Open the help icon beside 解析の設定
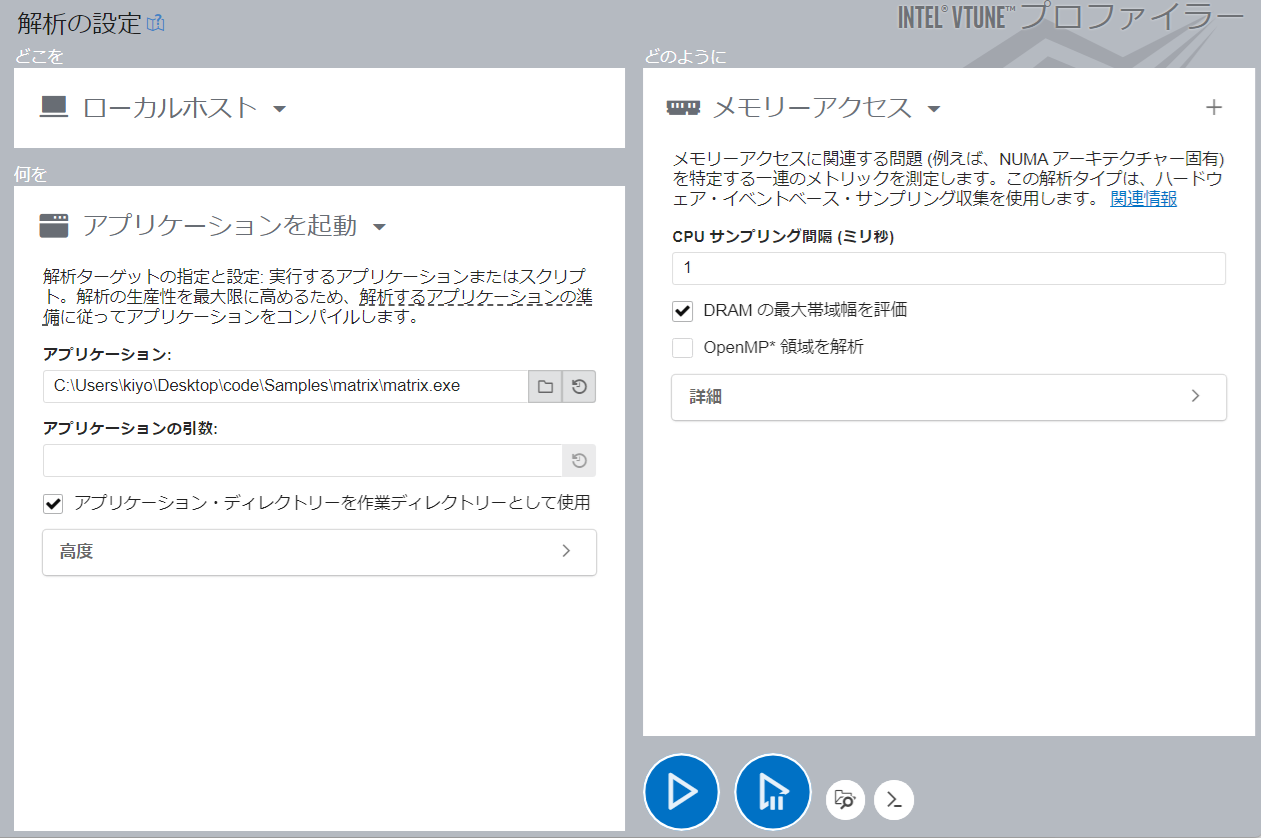The height and width of the screenshot is (838, 1261). pyautogui.click(x=155, y=23)
